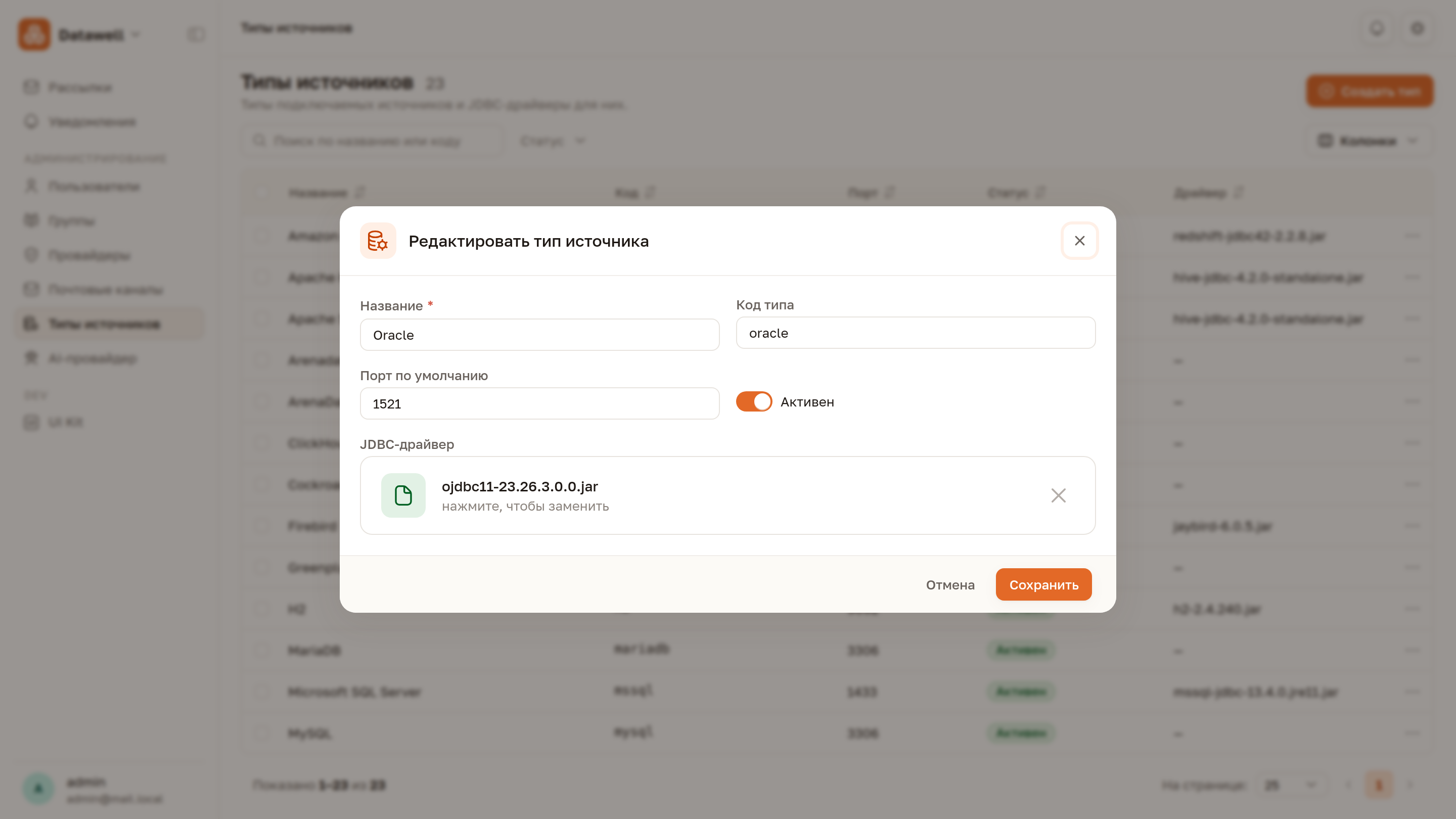The height and width of the screenshot is (819, 1456).
Task: Close the edit source type dialog
Action: pos(1079,241)
